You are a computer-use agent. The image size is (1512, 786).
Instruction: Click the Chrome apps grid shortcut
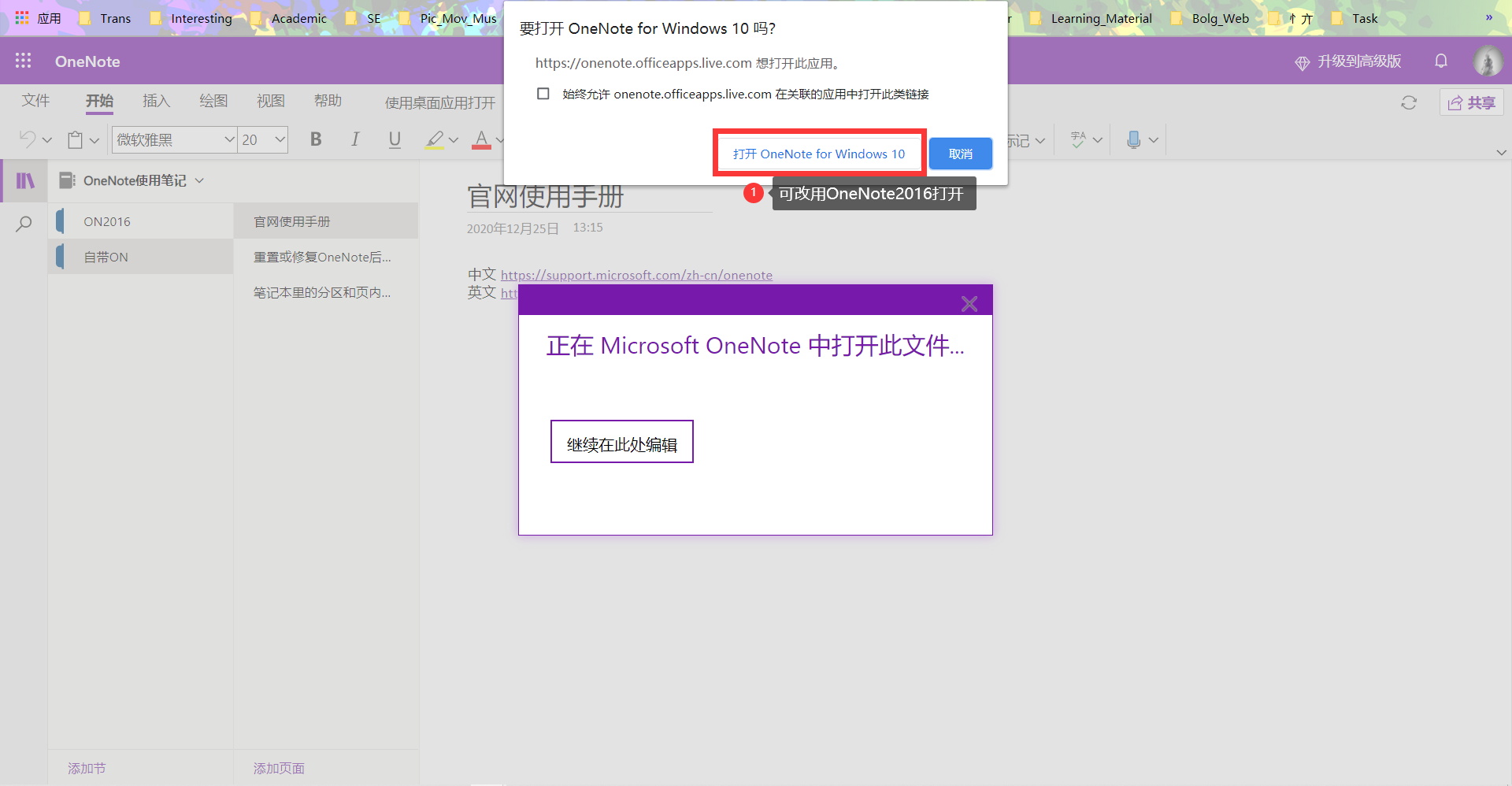(22, 18)
